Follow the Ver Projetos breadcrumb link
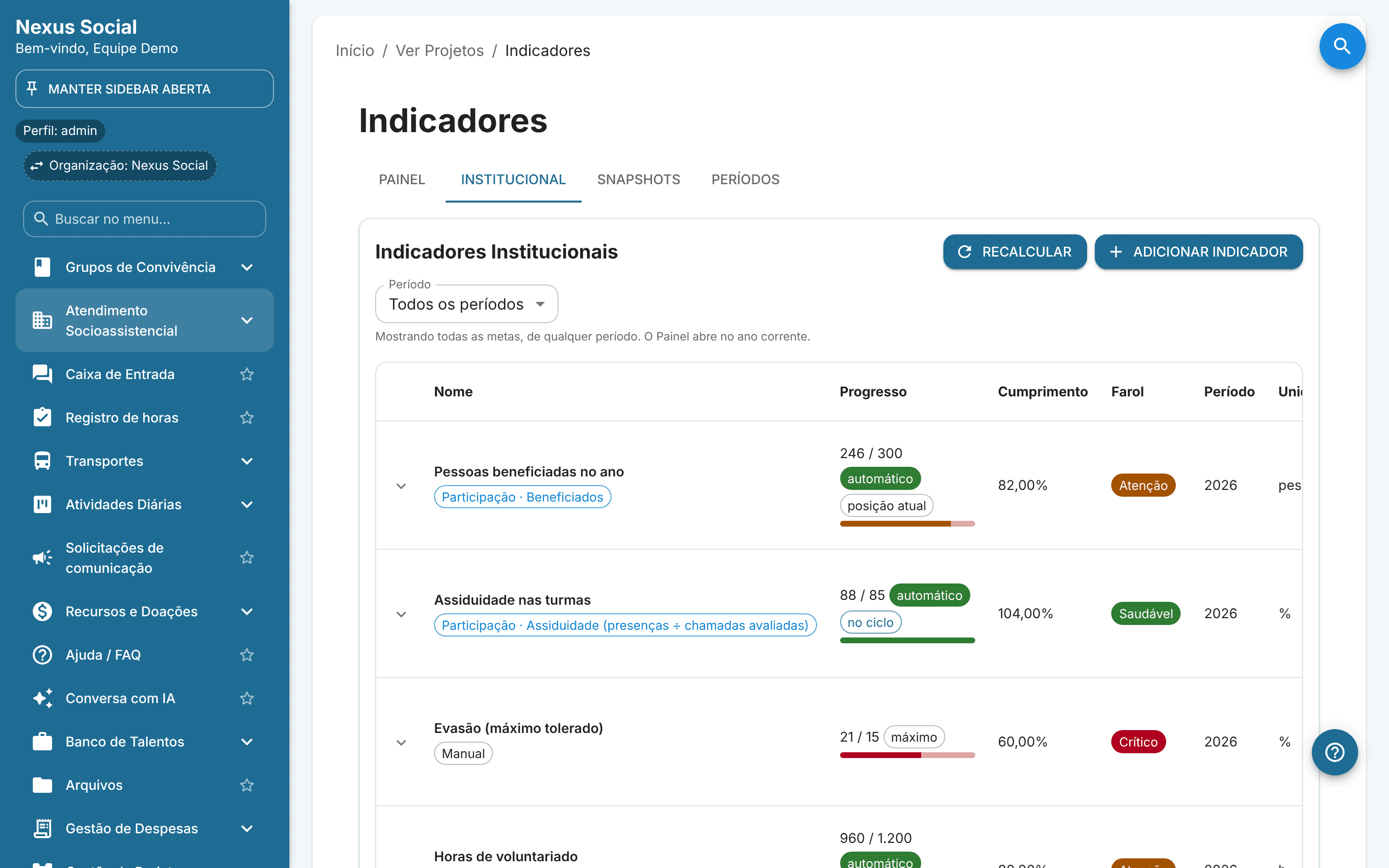The image size is (1389, 868). coord(439,51)
